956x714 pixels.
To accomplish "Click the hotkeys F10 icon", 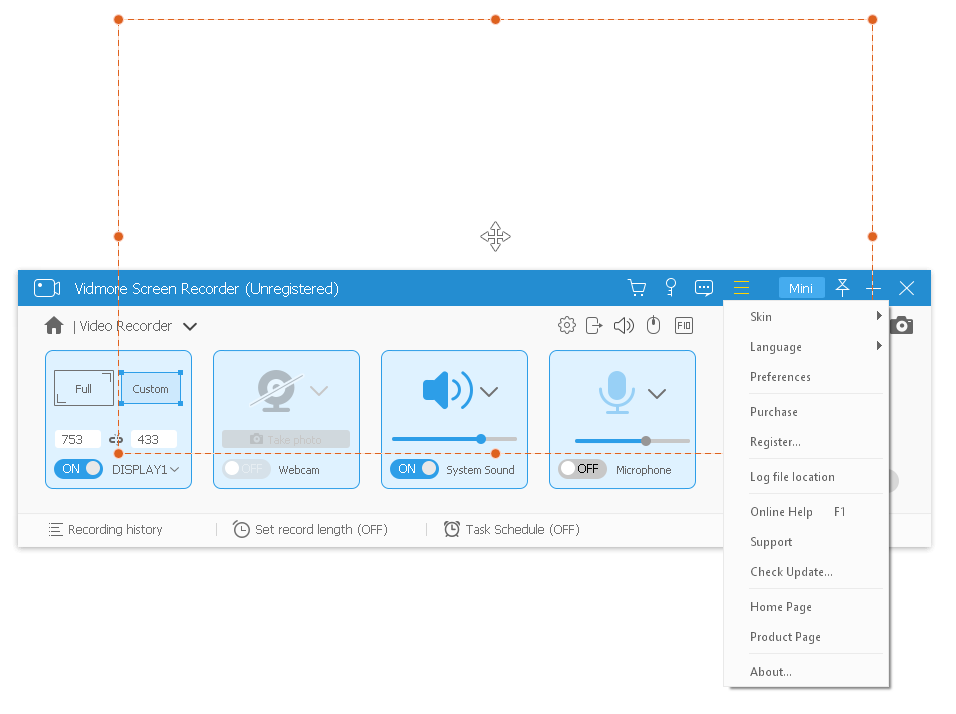I will tap(684, 326).
